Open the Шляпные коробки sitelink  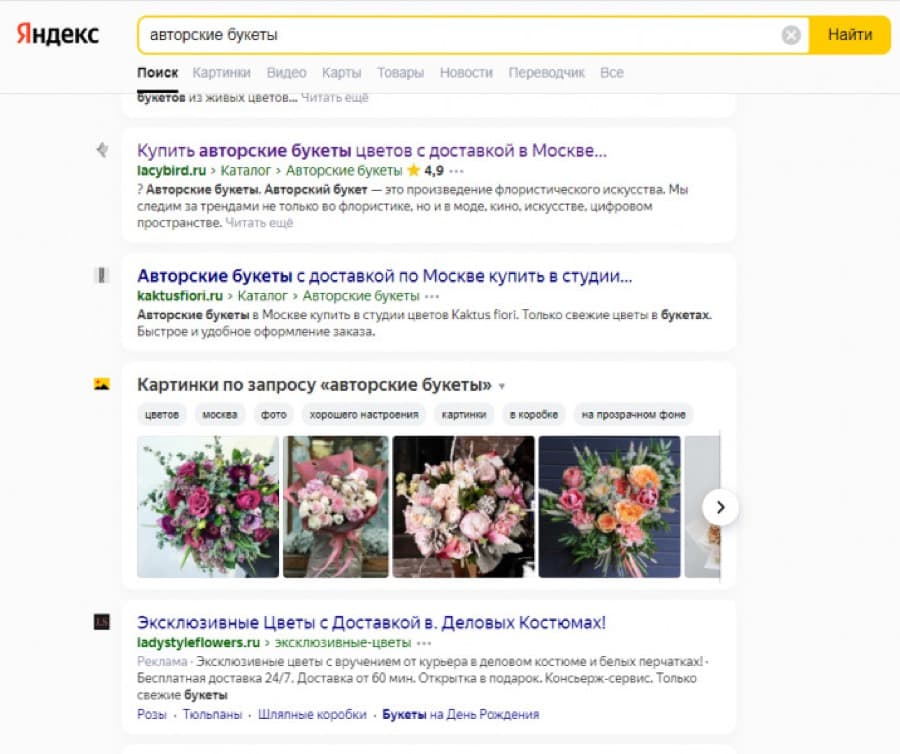click(x=312, y=714)
